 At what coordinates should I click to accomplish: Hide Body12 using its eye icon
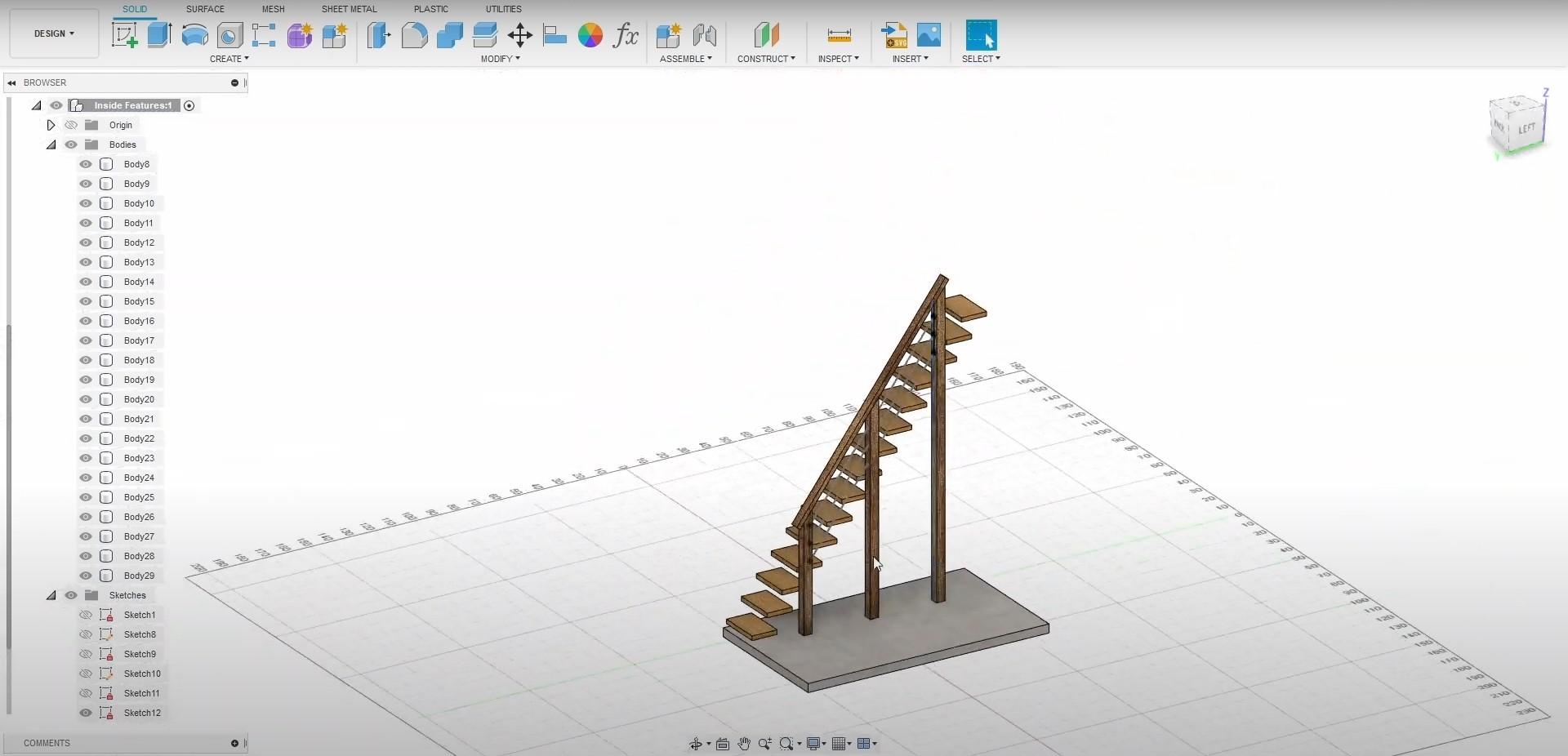tap(86, 242)
